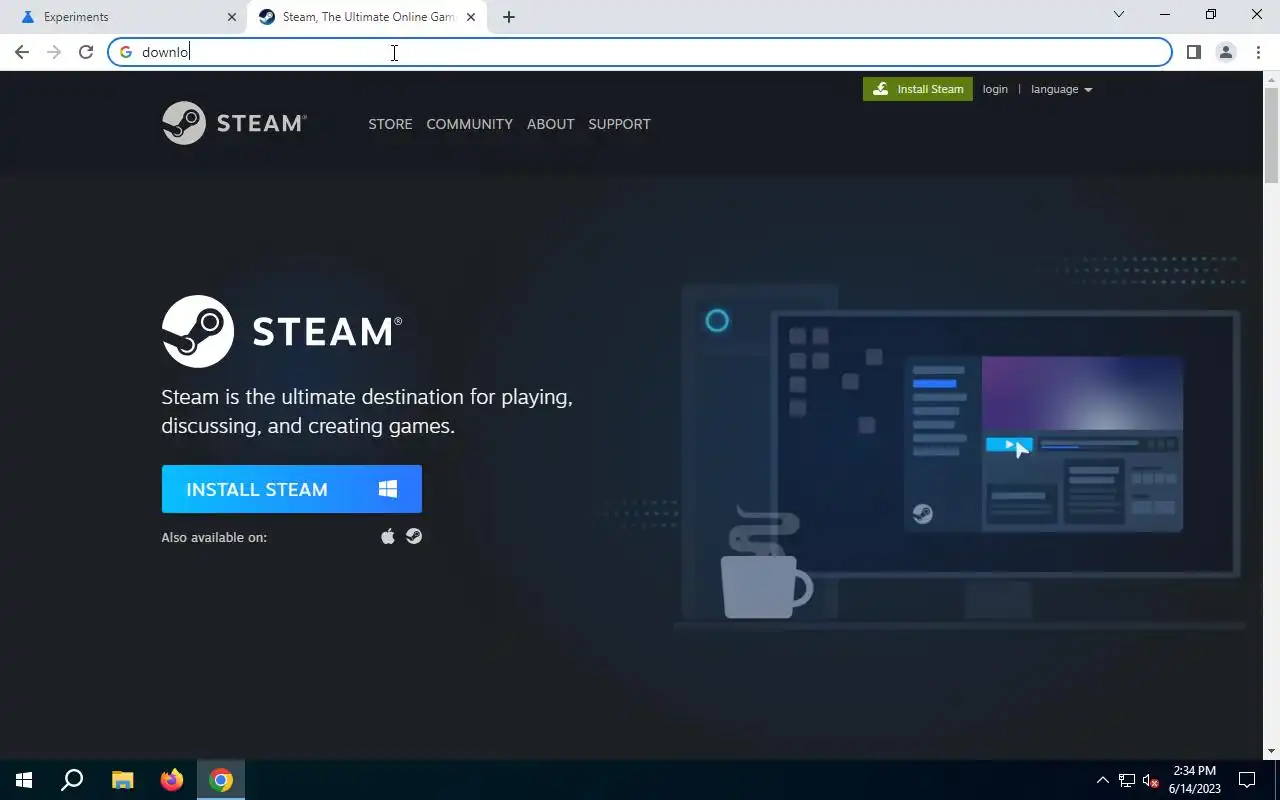Click the Steam logo in the header
The height and width of the screenshot is (800, 1280).
[x=234, y=123]
